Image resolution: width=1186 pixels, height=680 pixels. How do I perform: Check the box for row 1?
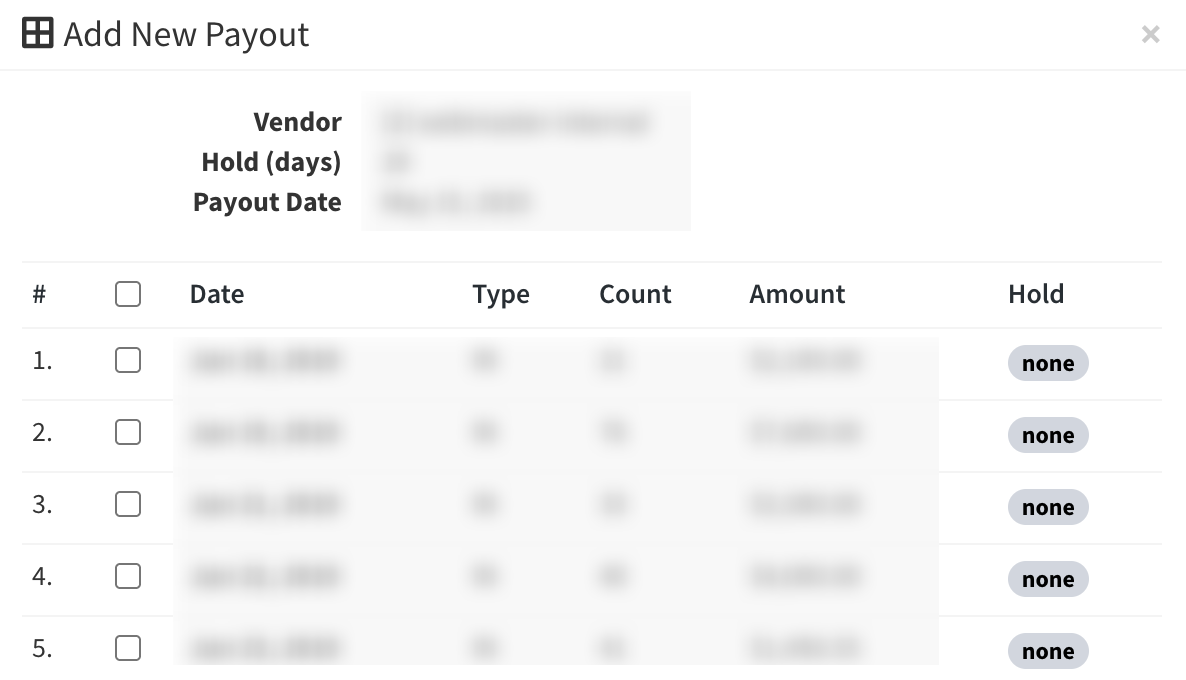tap(128, 360)
